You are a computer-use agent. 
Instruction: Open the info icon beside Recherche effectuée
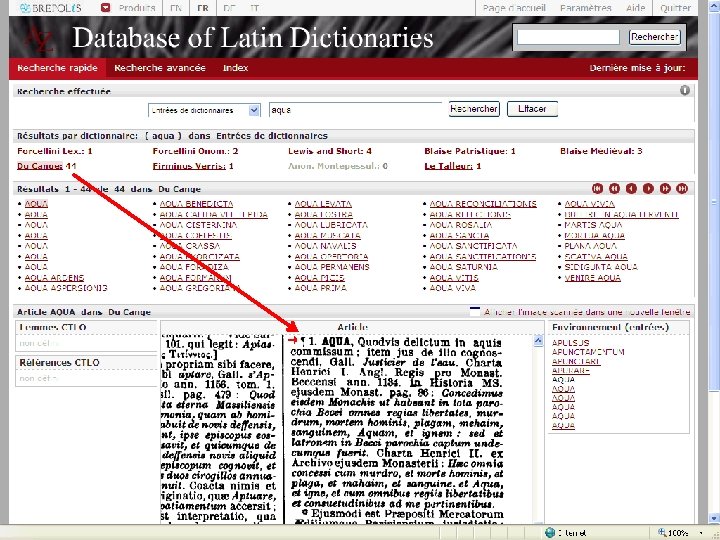point(685,90)
